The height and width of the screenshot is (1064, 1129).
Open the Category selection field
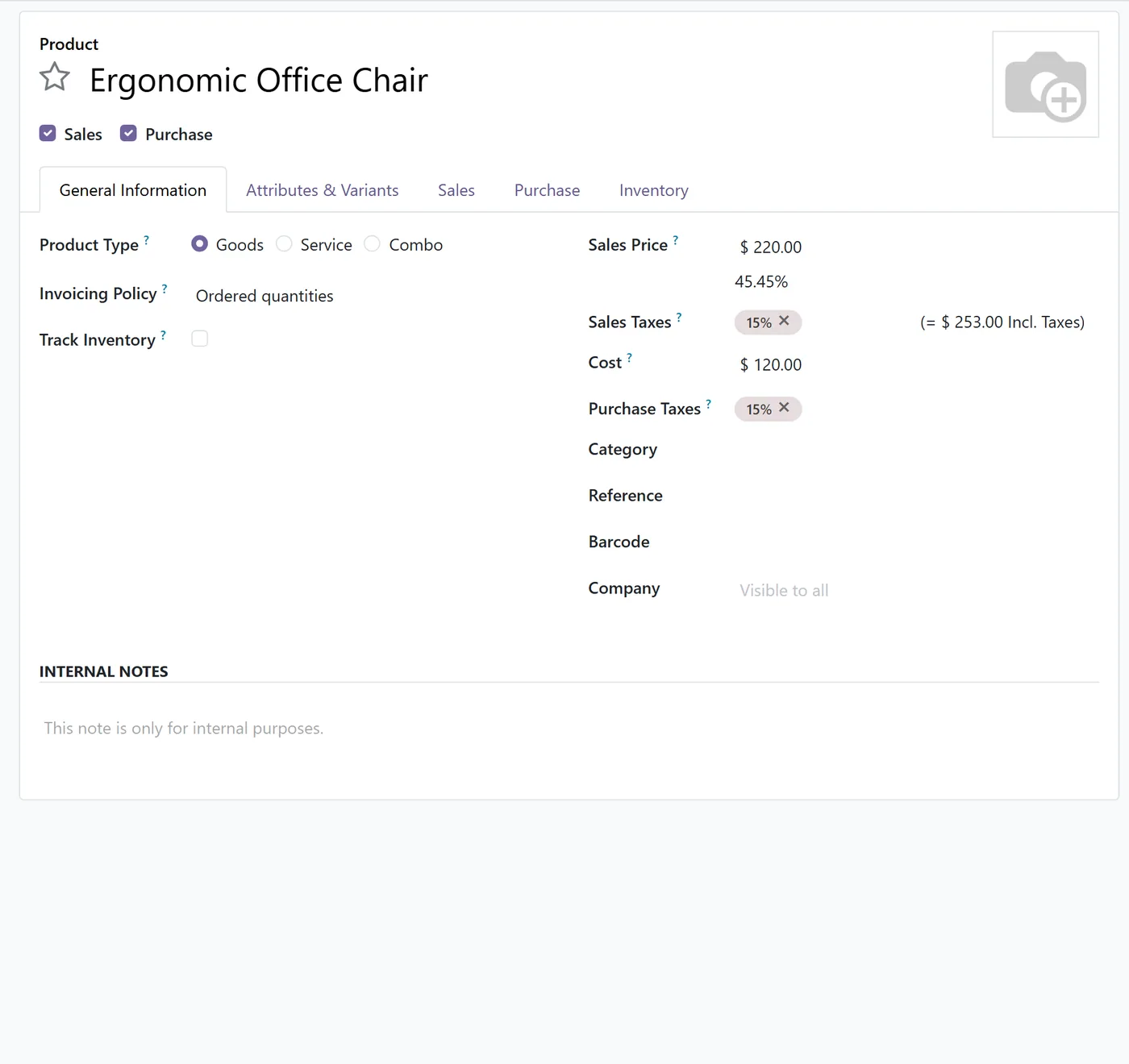click(916, 450)
